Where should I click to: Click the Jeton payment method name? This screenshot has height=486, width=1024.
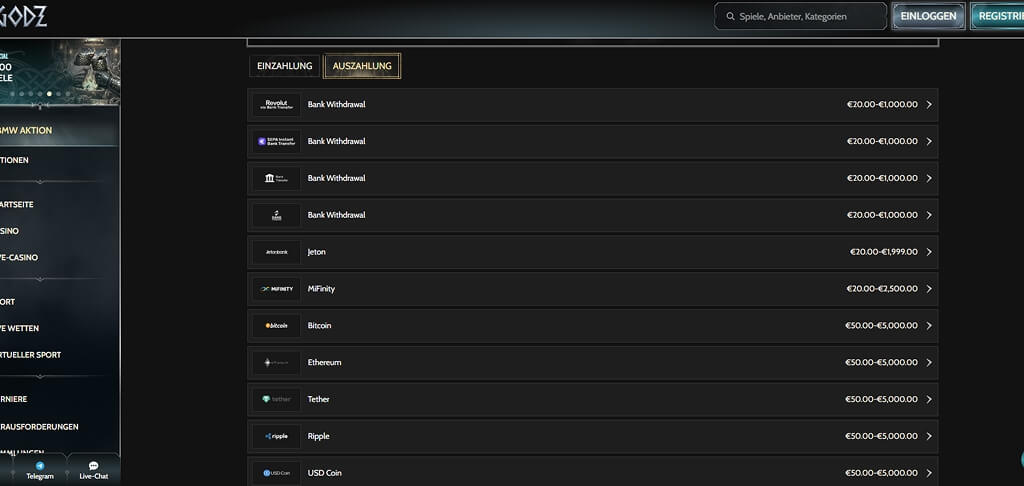[317, 252]
